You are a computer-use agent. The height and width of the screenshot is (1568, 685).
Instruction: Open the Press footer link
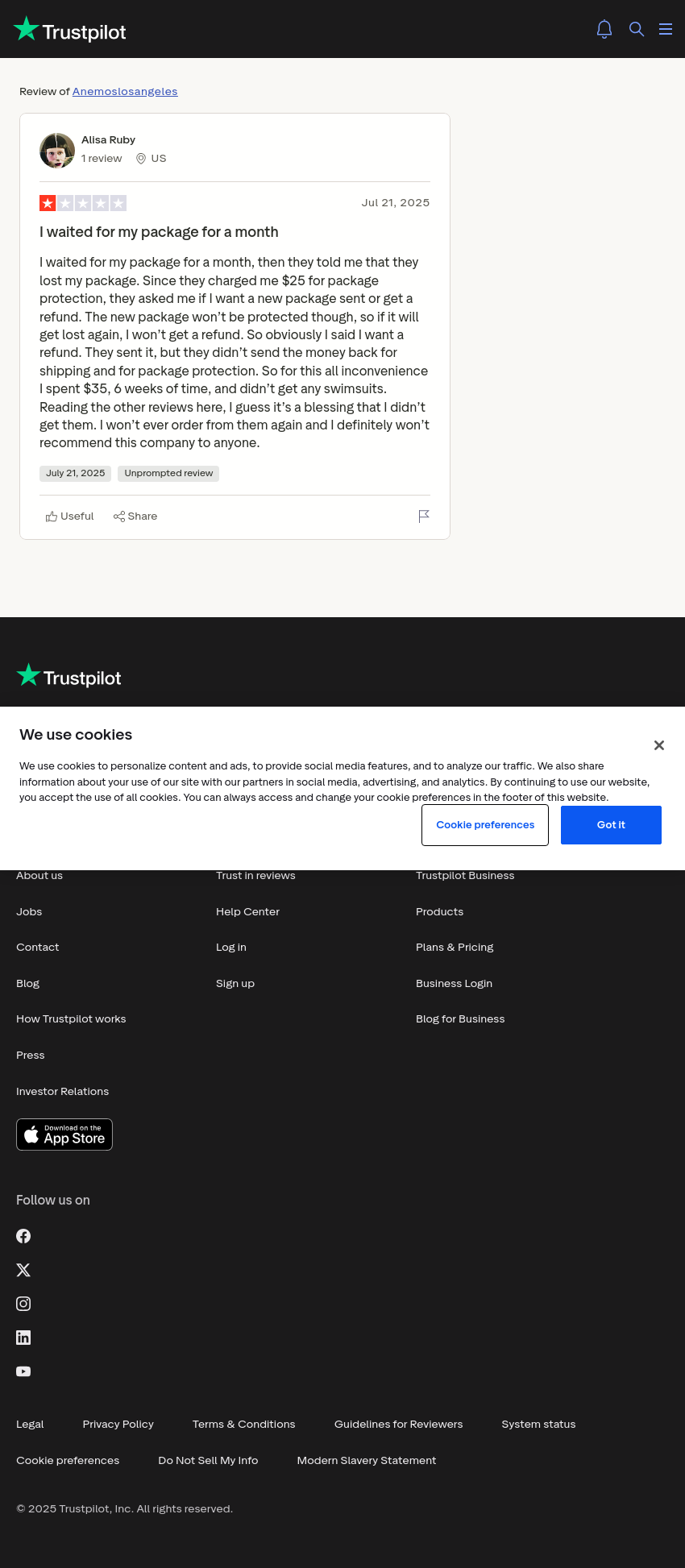(x=31, y=1056)
